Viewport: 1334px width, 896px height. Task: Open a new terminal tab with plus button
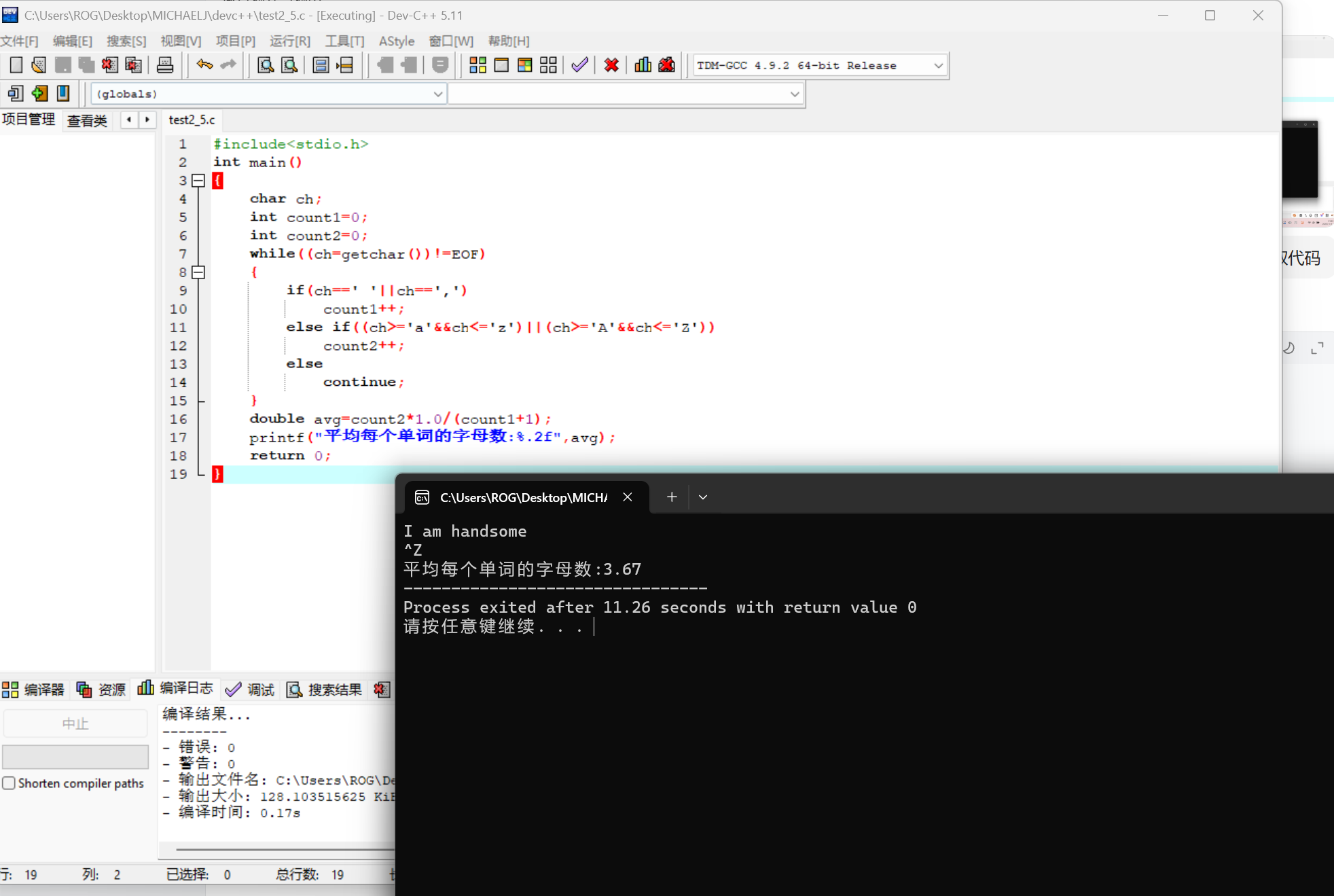672,497
